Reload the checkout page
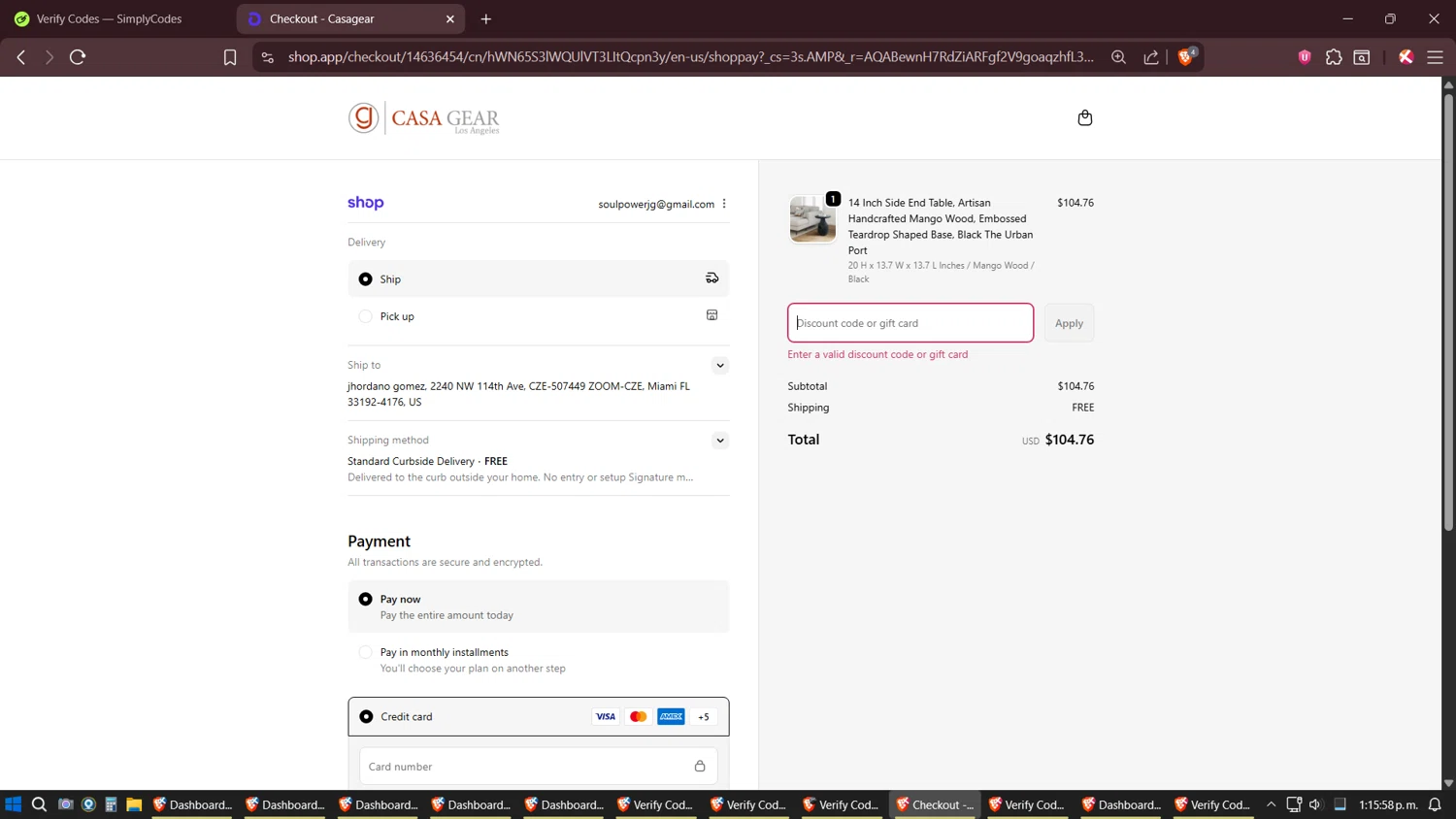Screen dimensions: 1456x819 pyautogui.click(x=78, y=57)
